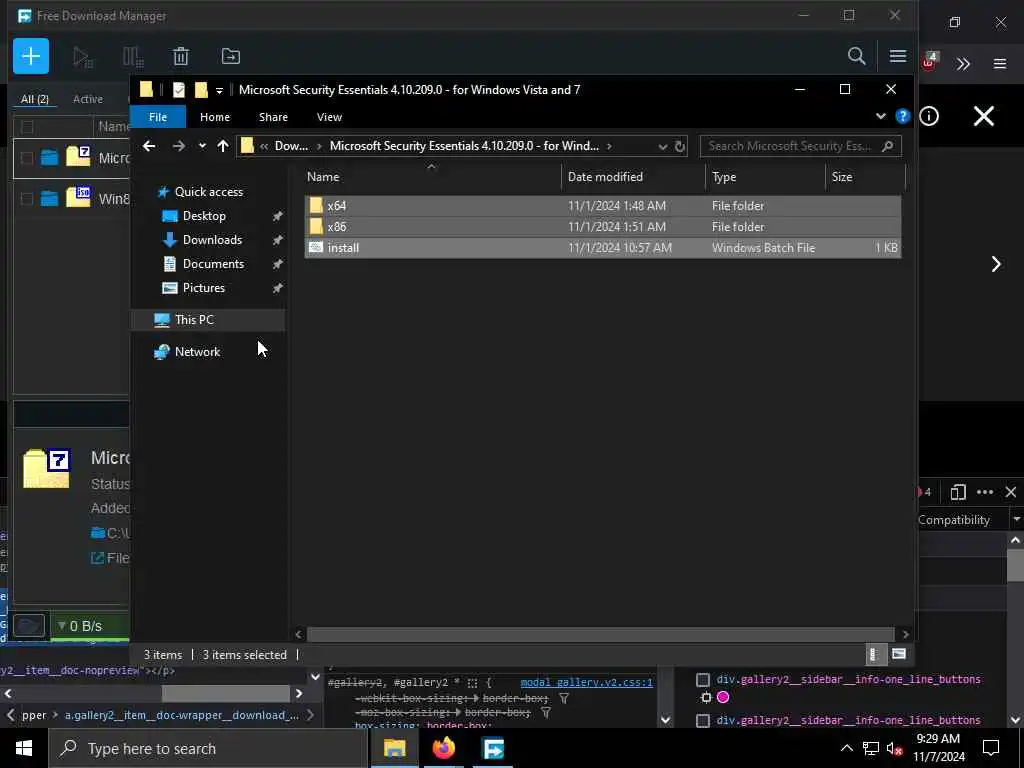Screen dimensions: 1024x768
Task: Click the move to folder icon
Action: (x=231, y=56)
